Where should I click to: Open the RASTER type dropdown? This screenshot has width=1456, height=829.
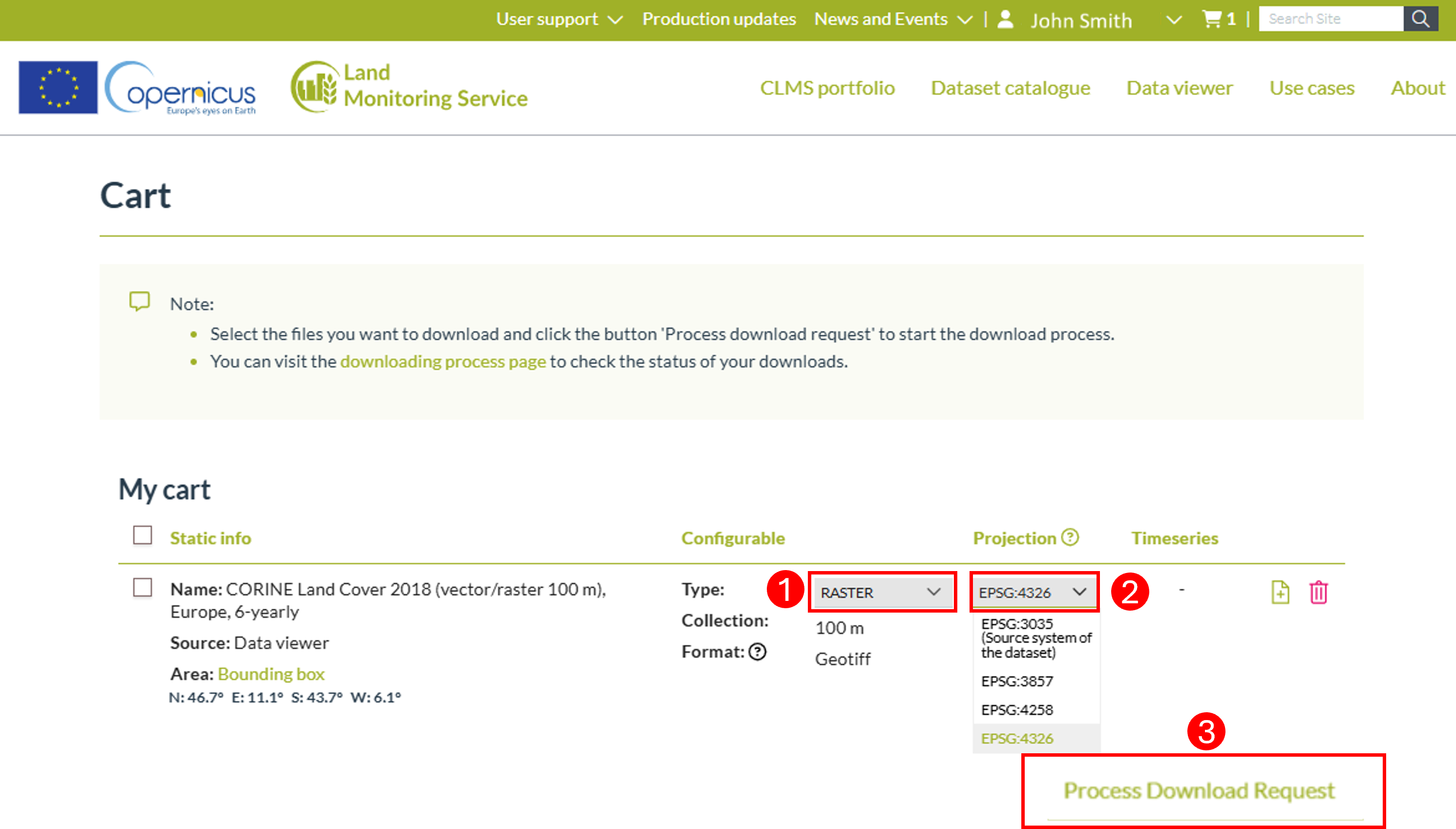[x=882, y=592]
